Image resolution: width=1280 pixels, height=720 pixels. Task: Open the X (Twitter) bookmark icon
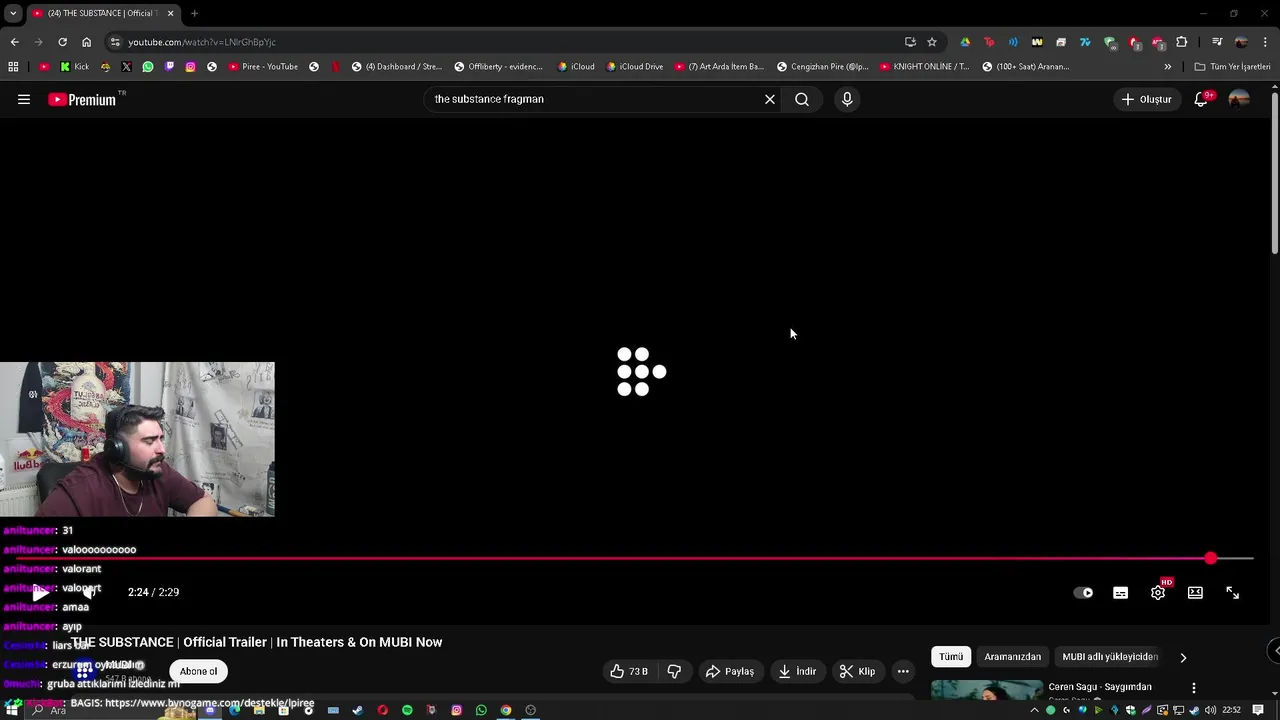click(126, 67)
